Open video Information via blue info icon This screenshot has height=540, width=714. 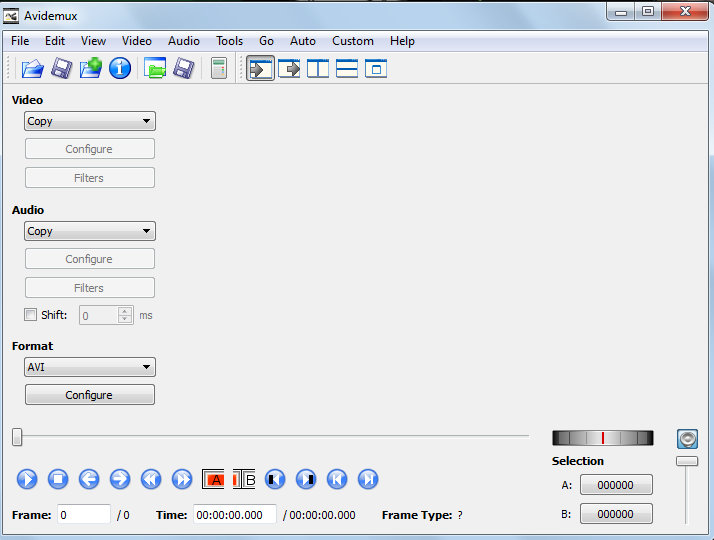click(x=120, y=69)
